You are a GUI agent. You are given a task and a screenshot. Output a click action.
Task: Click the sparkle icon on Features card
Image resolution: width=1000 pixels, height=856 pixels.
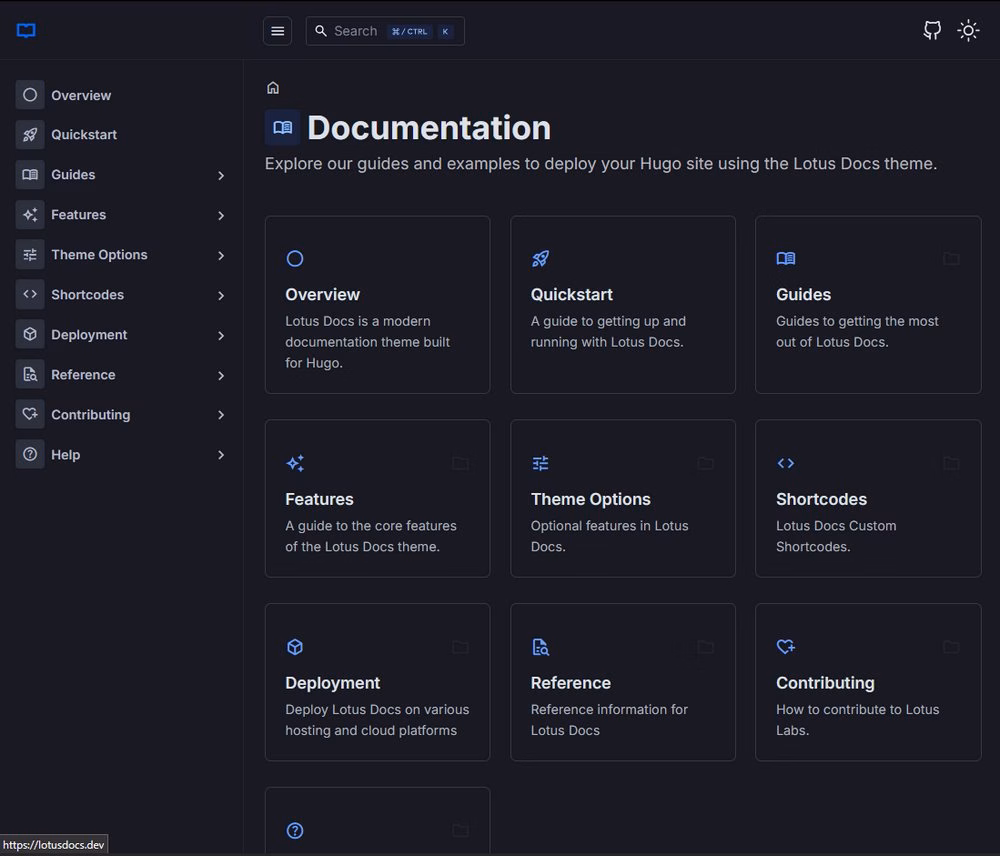click(295, 463)
